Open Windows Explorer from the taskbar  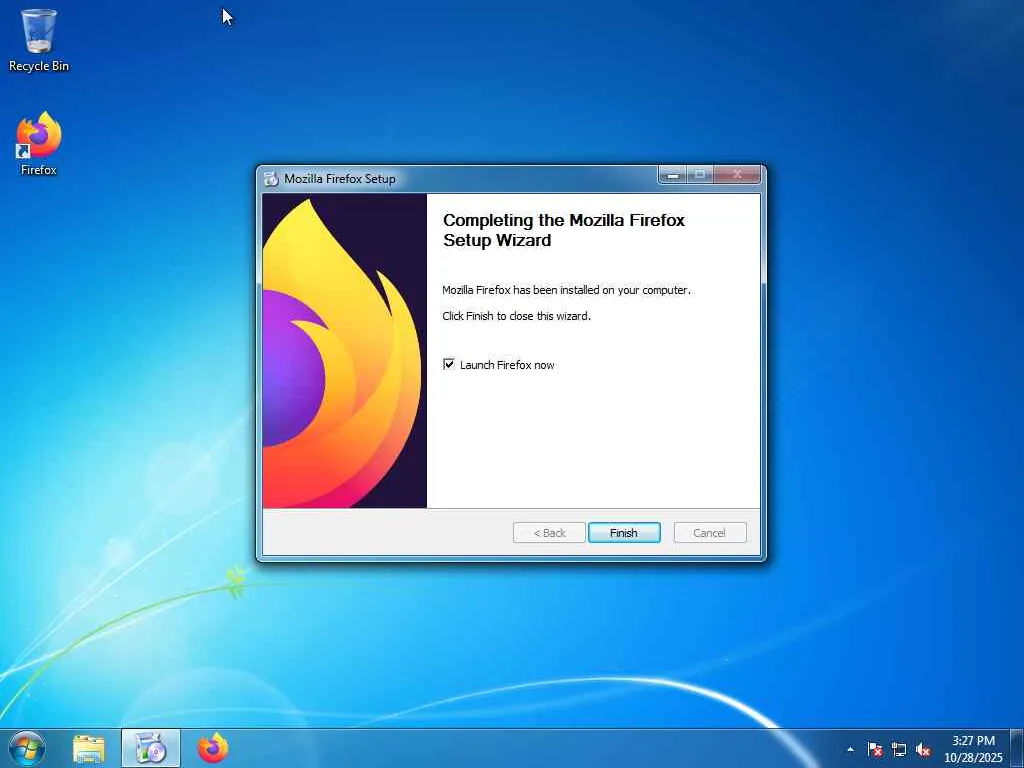[89, 748]
